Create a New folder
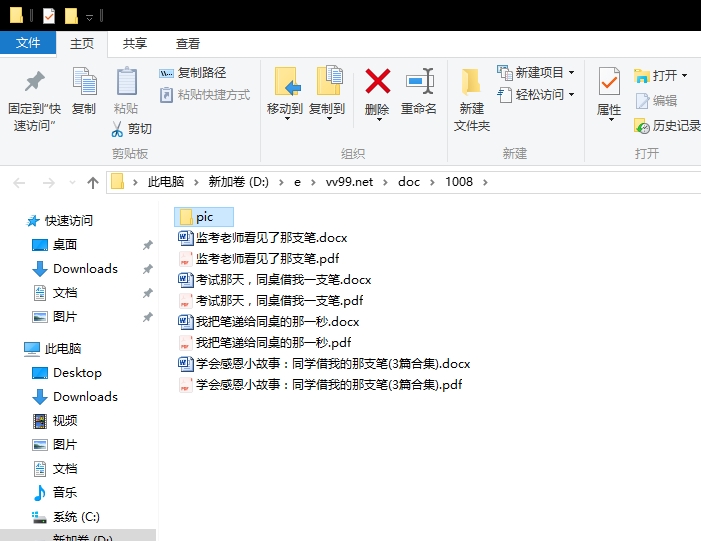This screenshot has height=541, width=701. pyautogui.click(x=472, y=99)
